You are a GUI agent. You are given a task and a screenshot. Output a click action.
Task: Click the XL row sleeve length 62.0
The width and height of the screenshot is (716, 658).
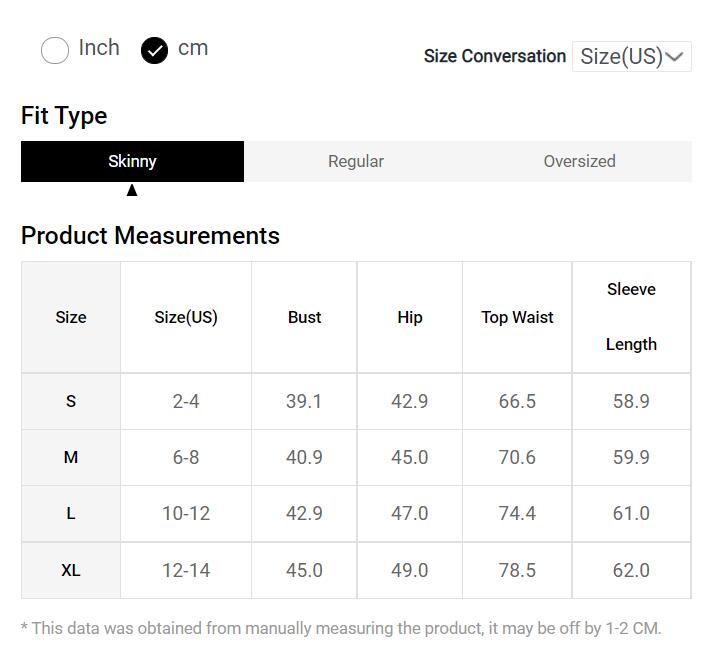click(x=631, y=570)
